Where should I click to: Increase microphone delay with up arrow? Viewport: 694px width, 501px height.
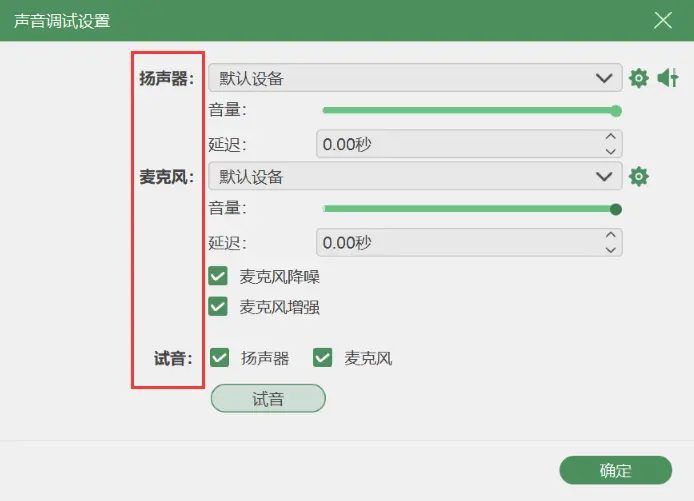[611, 235]
